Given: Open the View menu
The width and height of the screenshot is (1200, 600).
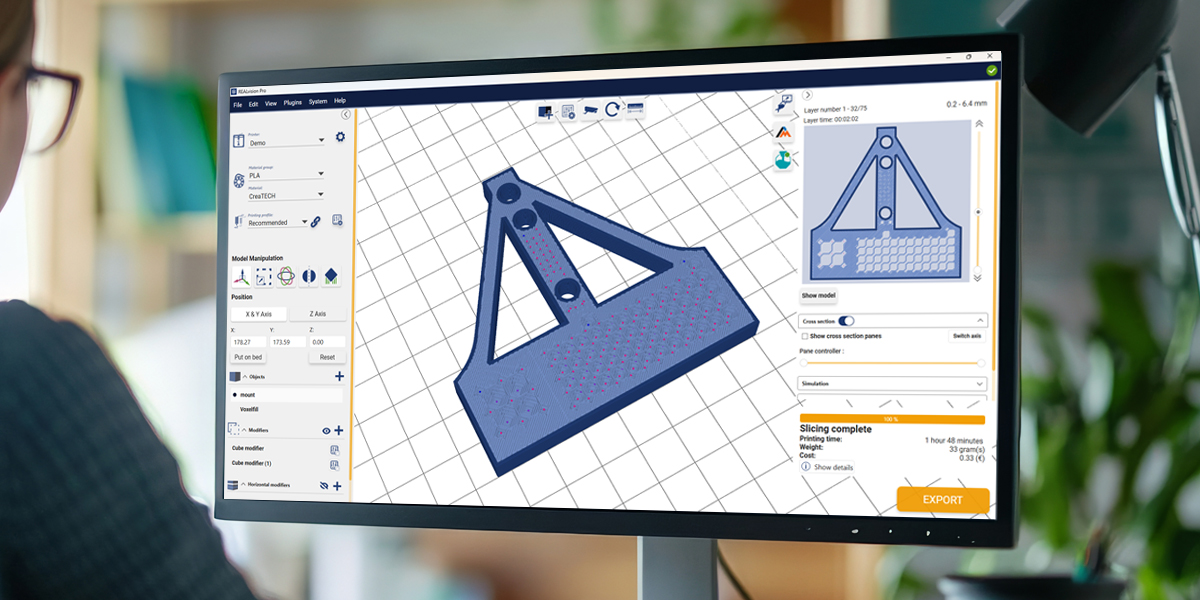Looking at the screenshot, I should [271, 102].
